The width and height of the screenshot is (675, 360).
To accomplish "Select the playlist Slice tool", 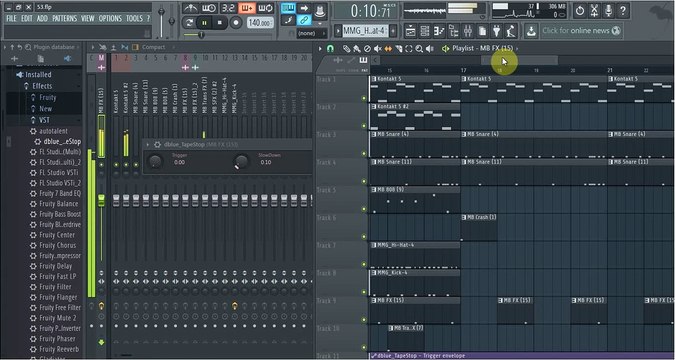I will [399, 49].
